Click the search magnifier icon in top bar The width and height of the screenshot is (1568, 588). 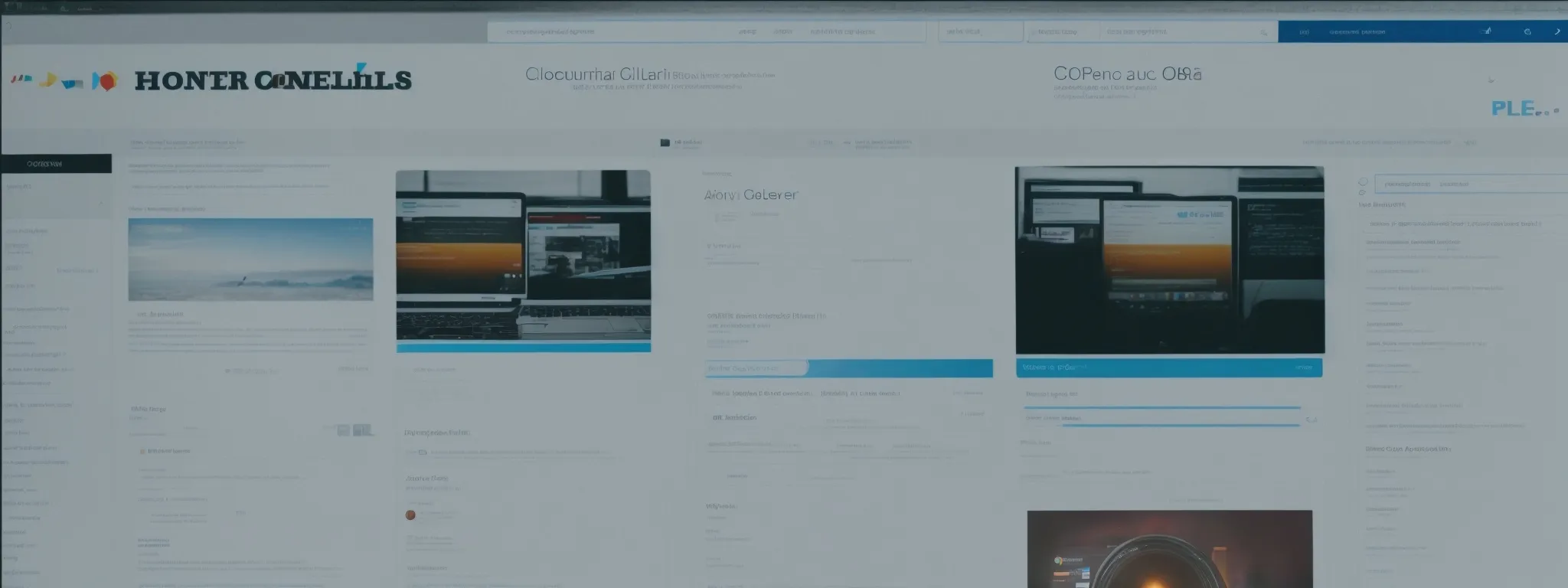click(x=1263, y=33)
